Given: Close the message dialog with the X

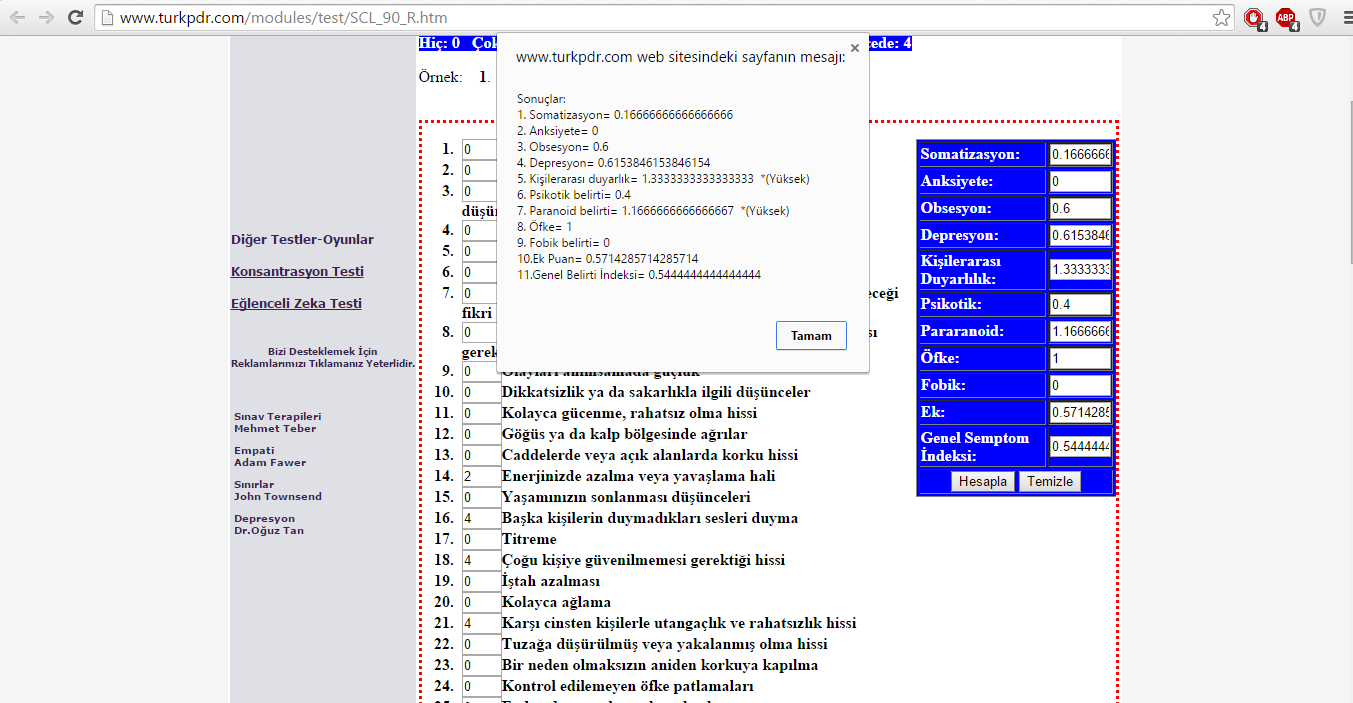Looking at the screenshot, I should click(x=854, y=47).
